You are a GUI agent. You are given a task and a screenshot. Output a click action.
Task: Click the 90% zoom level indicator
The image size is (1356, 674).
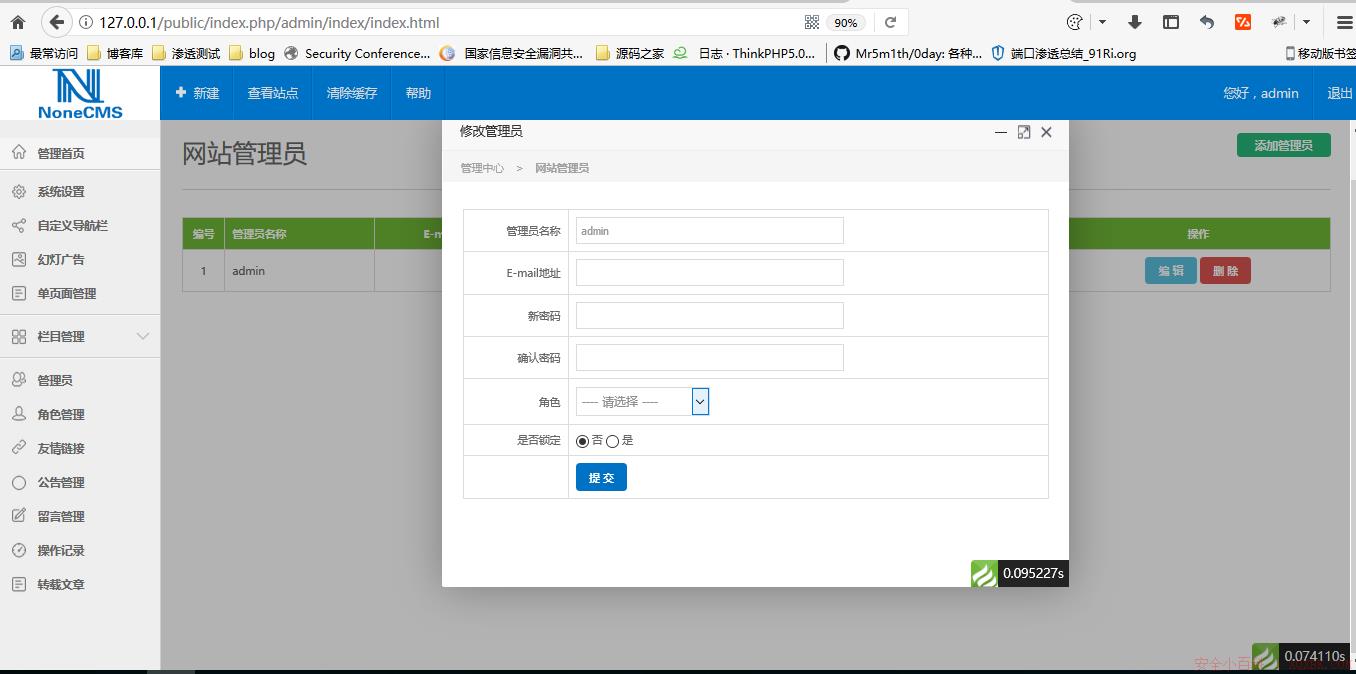pos(846,22)
